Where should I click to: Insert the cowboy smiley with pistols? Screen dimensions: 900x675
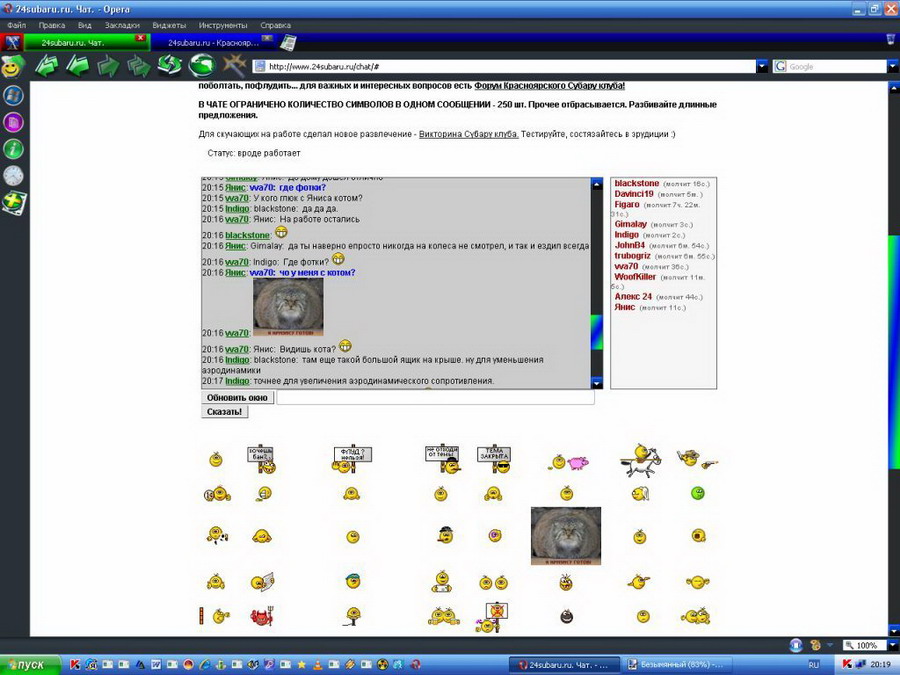click(x=696, y=458)
